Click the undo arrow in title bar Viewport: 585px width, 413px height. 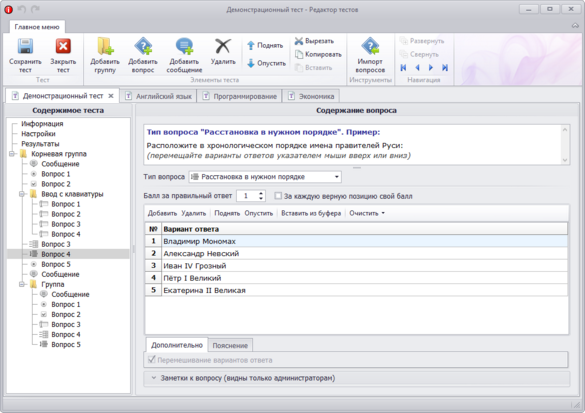[x=22, y=9]
